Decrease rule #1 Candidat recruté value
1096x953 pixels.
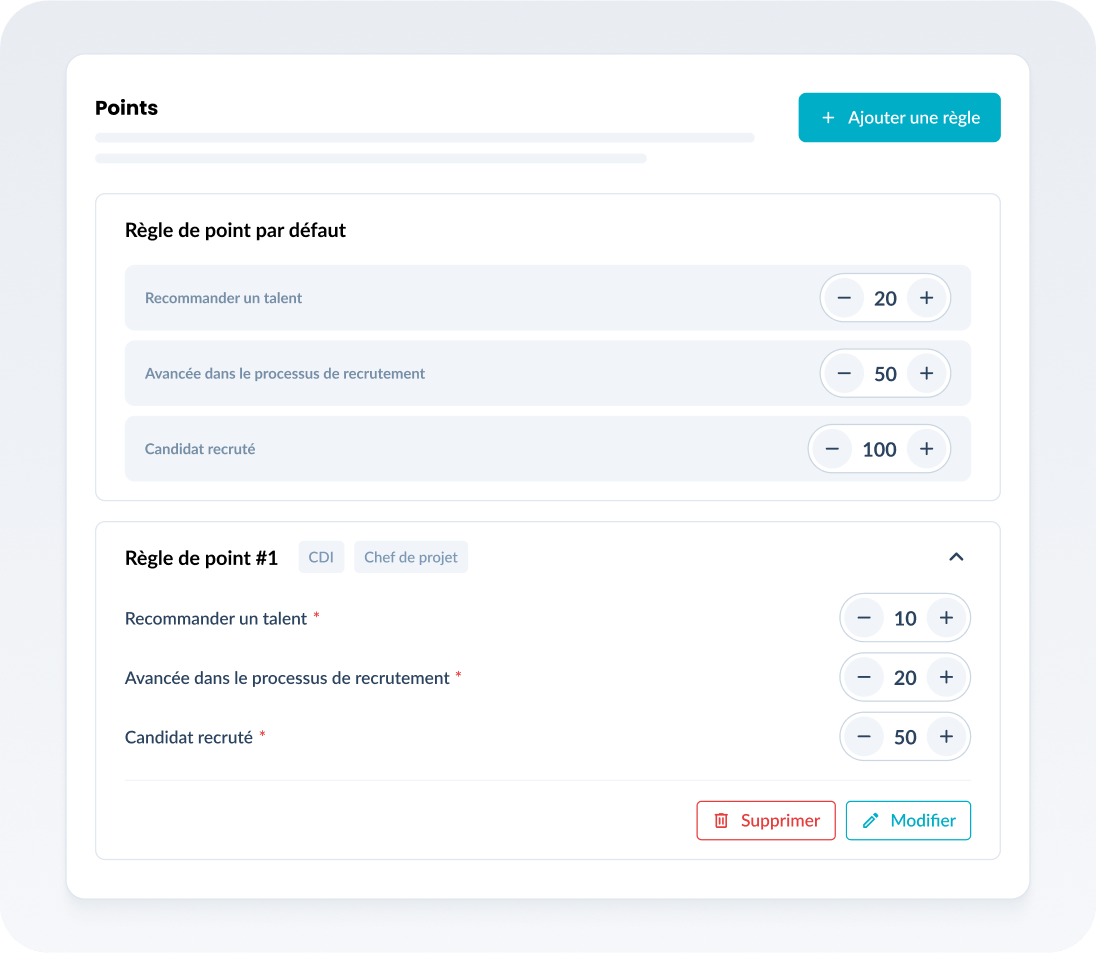[864, 738]
